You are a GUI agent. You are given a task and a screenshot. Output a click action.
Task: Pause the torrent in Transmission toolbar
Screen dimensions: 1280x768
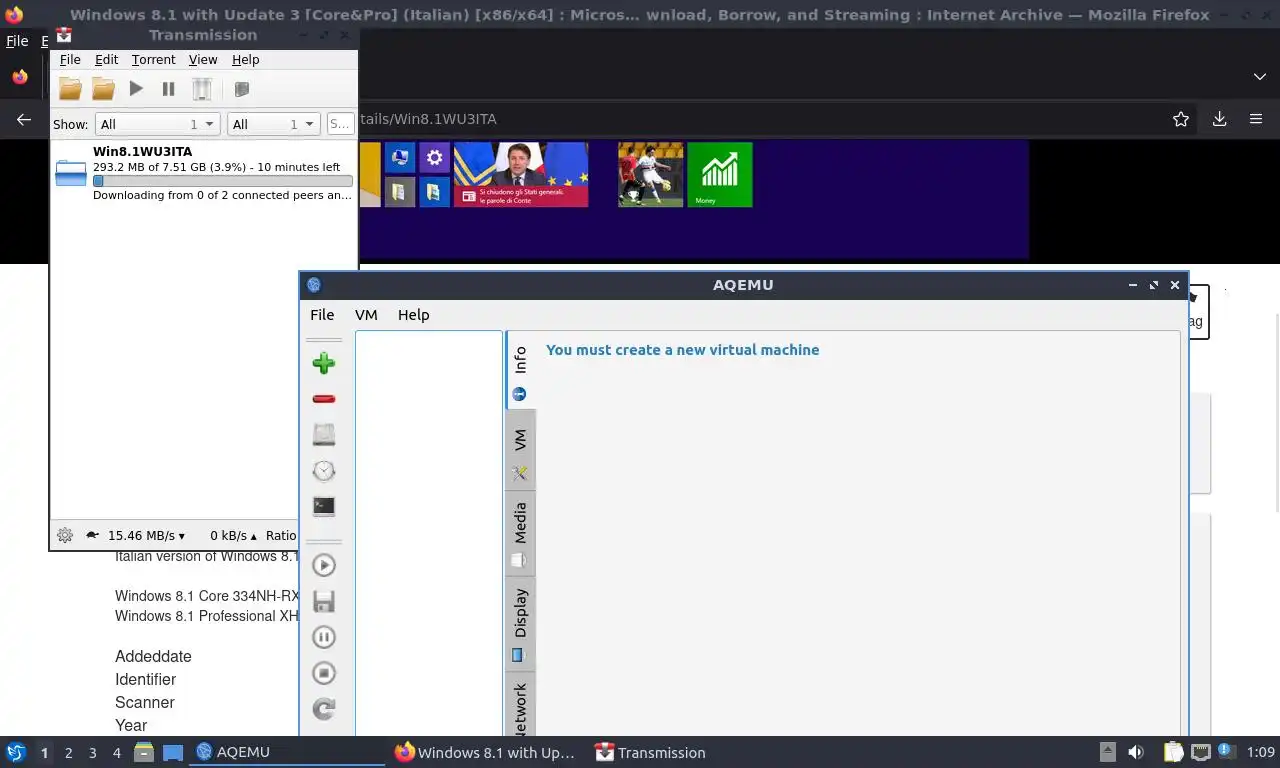point(168,89)
